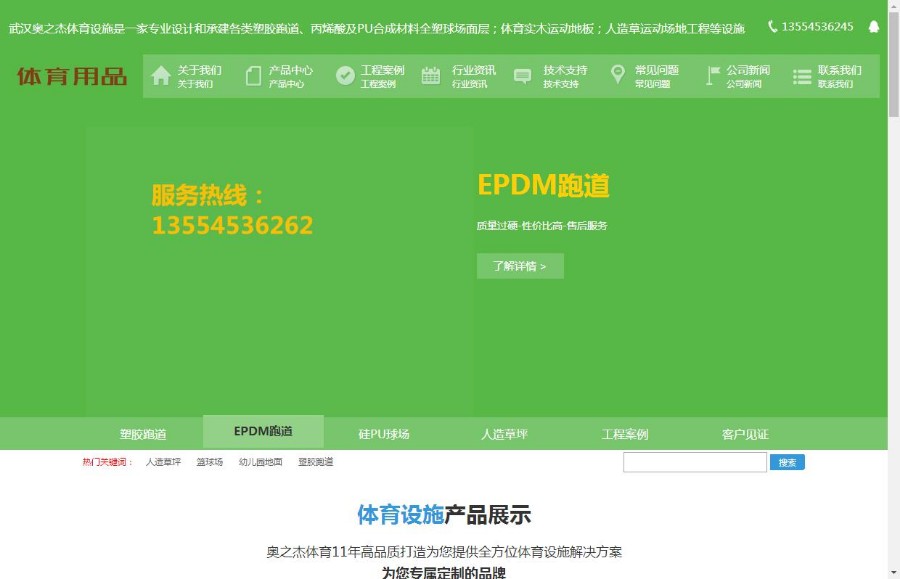Go to the 行业资讯 menu item
Viewport: 900px width, 579px height.
pos(474,76)
